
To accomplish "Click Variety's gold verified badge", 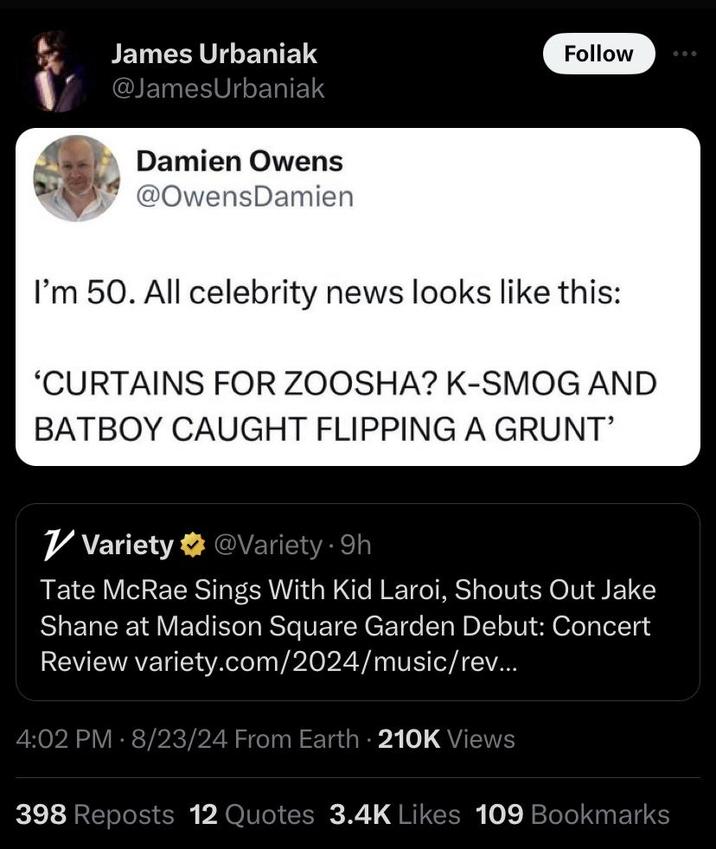I will point(191,545).
